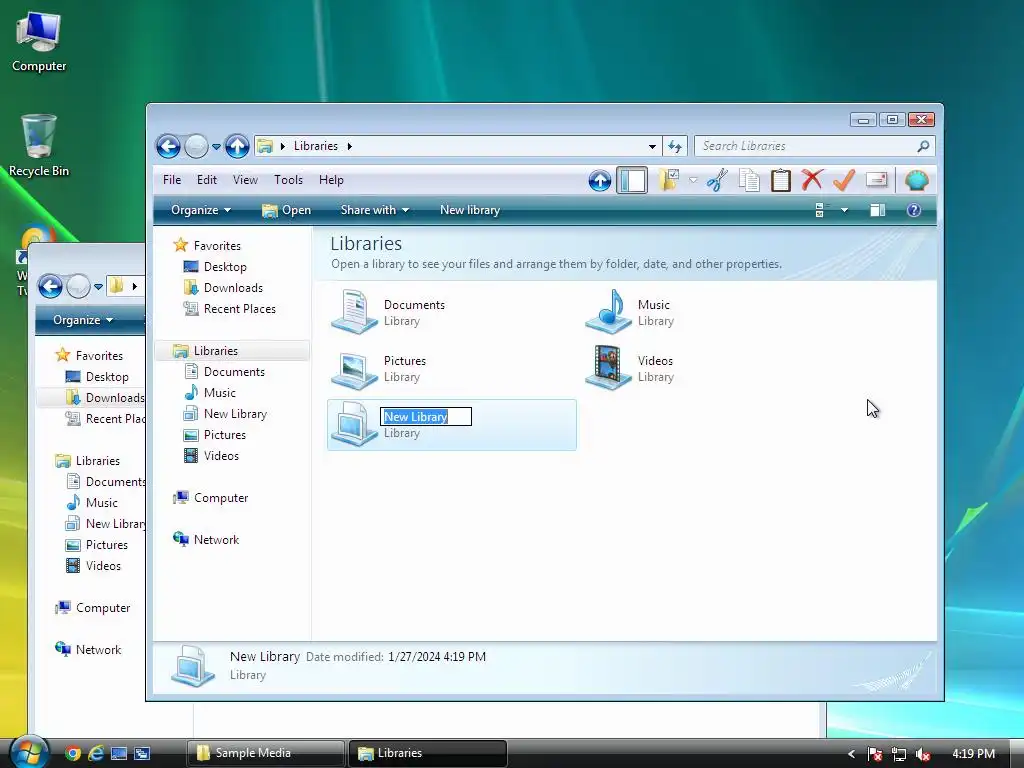Toggle the preview pane button

coord(878,210)
